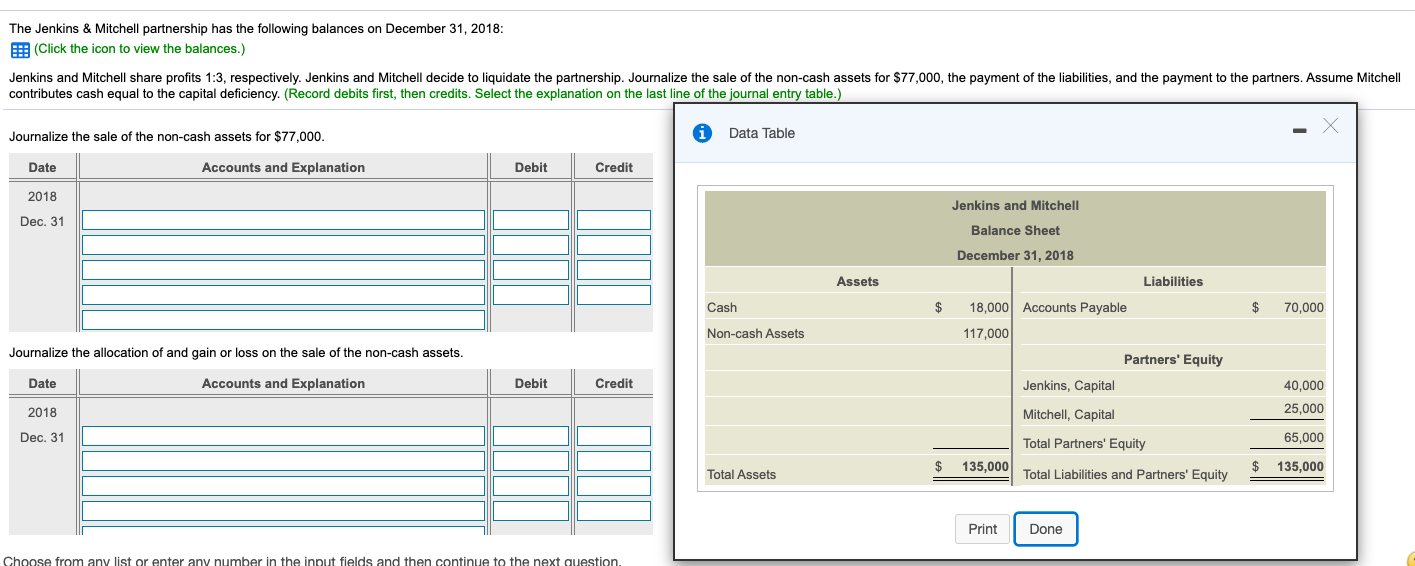Screen dimensions: 1415x566
Task: Click the 'Jenkins, Capital' label
Action: [x=1069, y=385]
